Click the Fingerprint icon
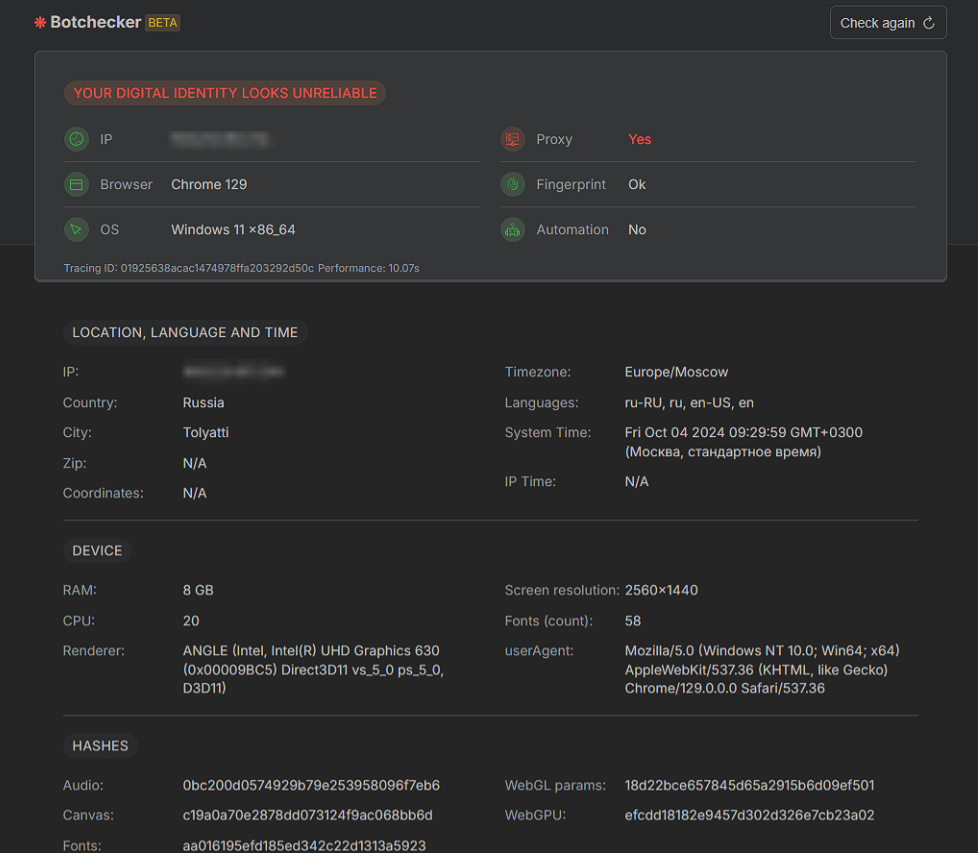 pyautogui.click(x=513, y=184)
